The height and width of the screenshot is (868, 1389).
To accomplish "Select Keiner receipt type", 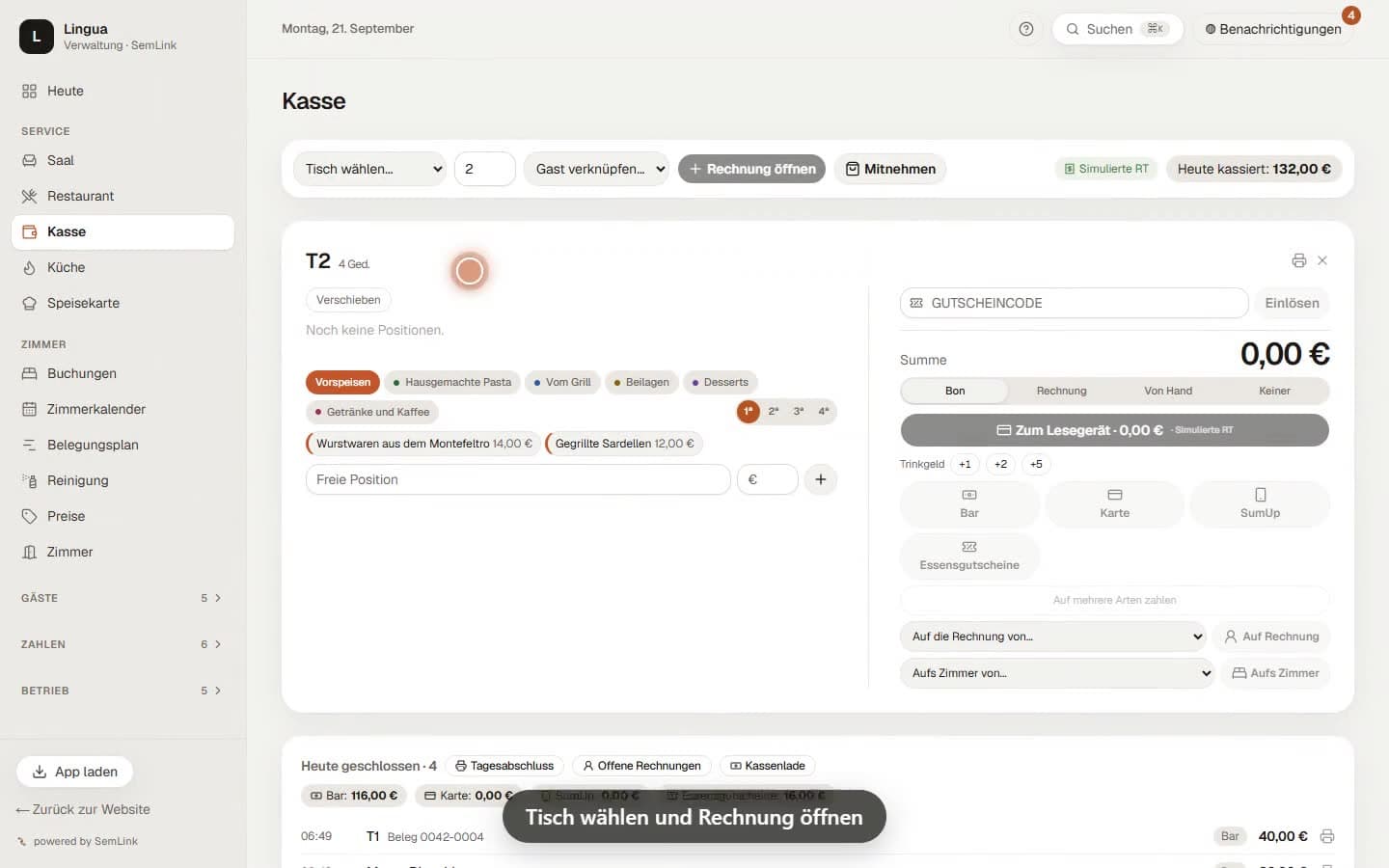I will coord(1274,391).
